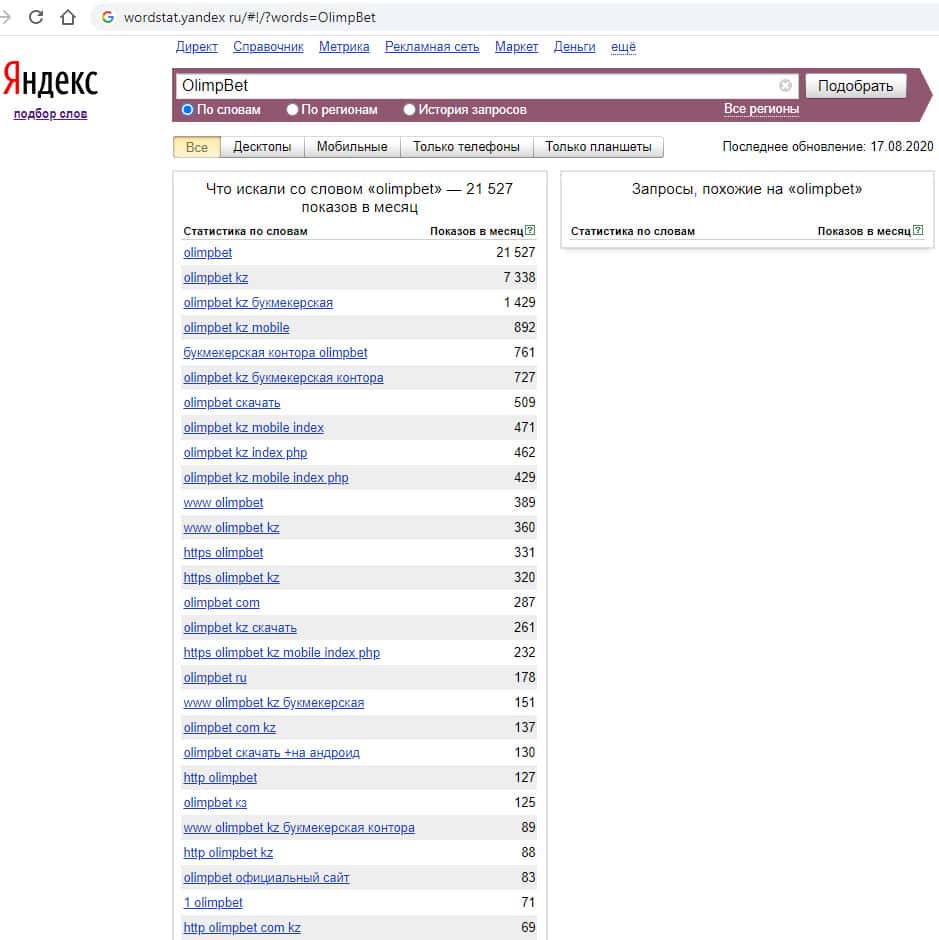The width and height of the screenshot is (939, 940).
Task: Open the Справочник link
Action: [x=268, y=47]
